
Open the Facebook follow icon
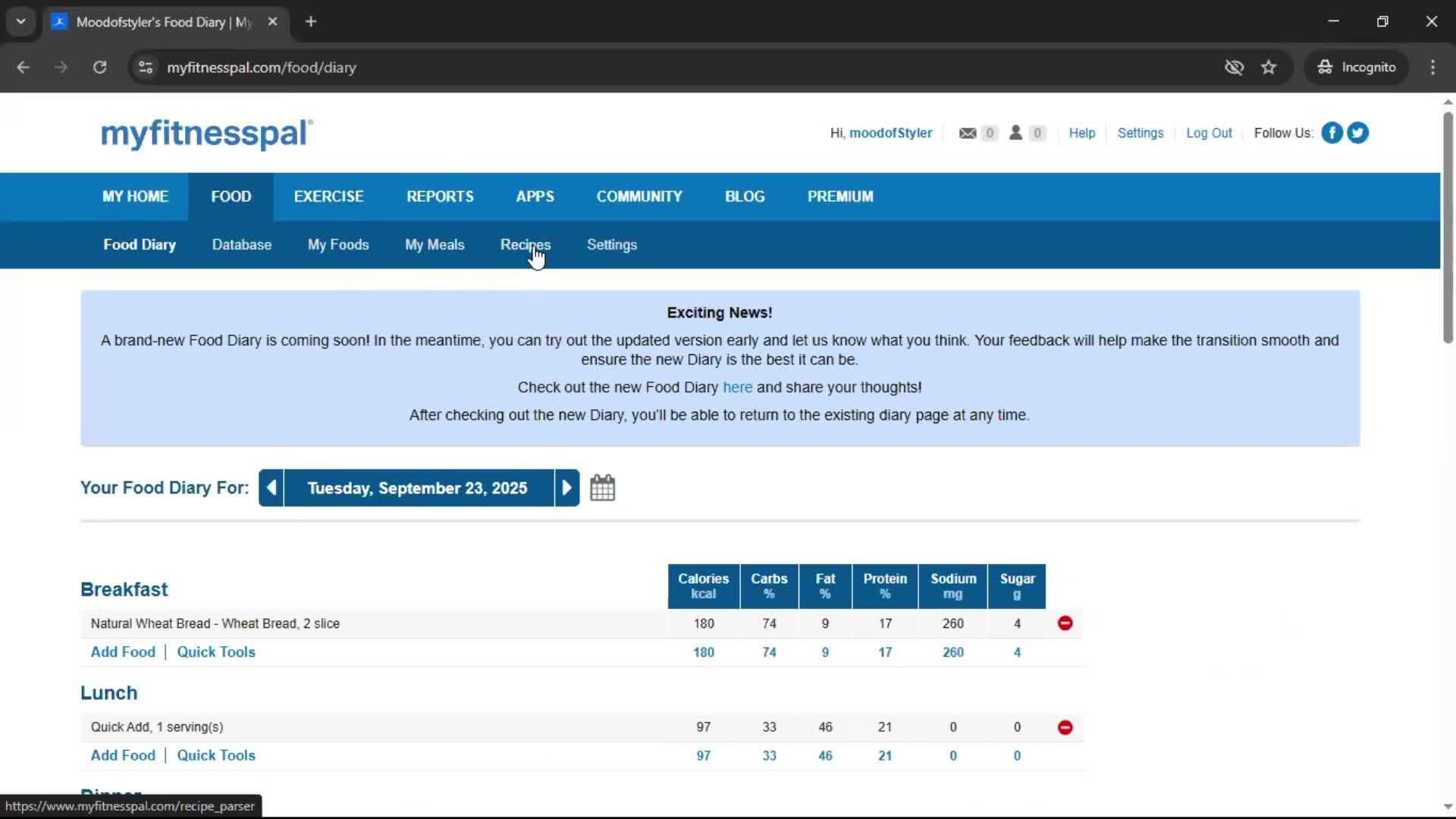[x=1332, y=133]
